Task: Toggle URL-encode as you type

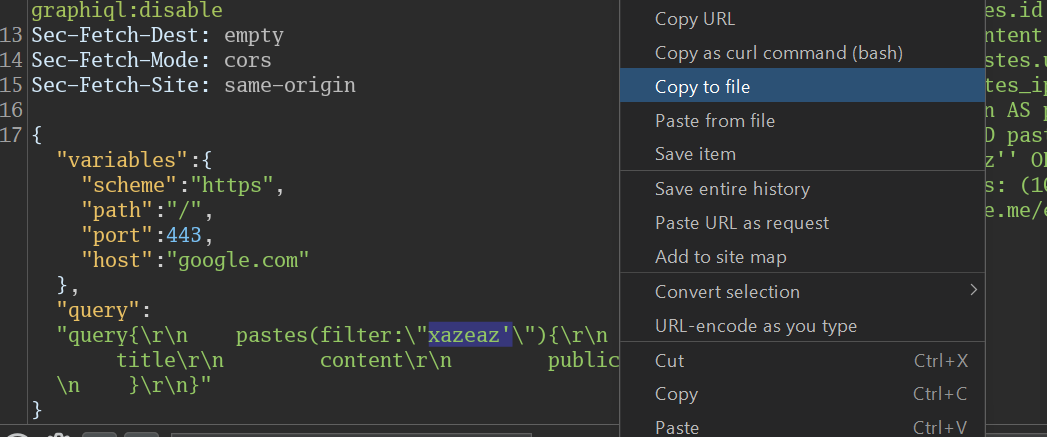Action: click(x=802, y=325)
